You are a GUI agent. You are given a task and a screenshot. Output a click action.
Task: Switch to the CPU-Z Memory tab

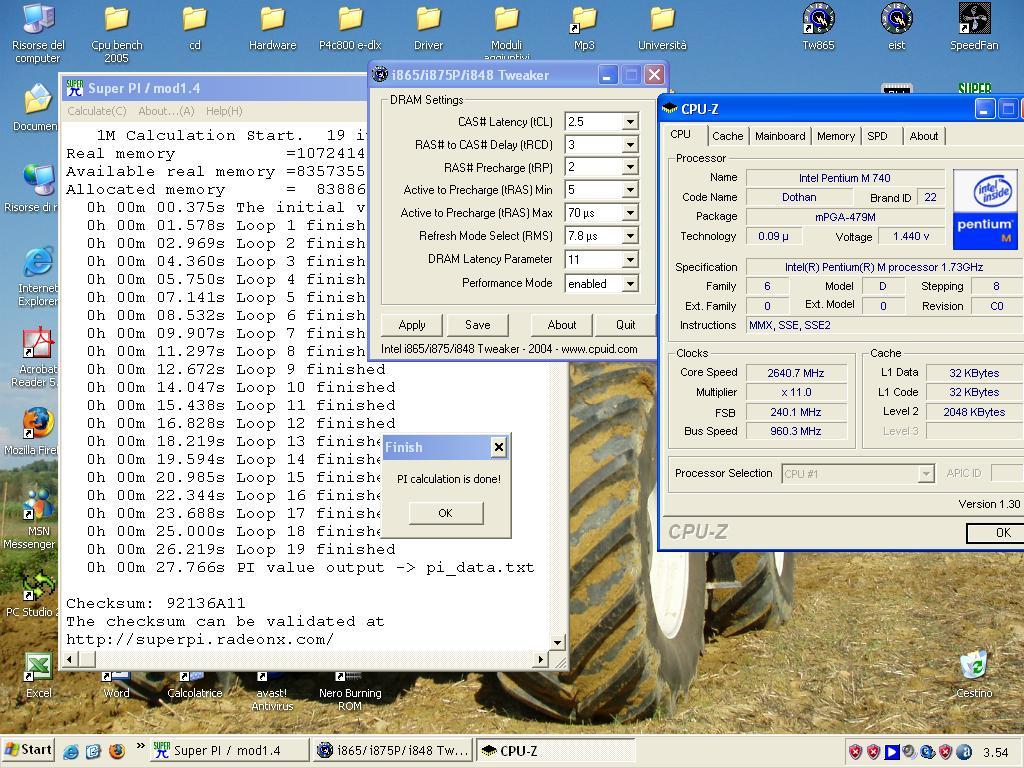pos(836,136)
